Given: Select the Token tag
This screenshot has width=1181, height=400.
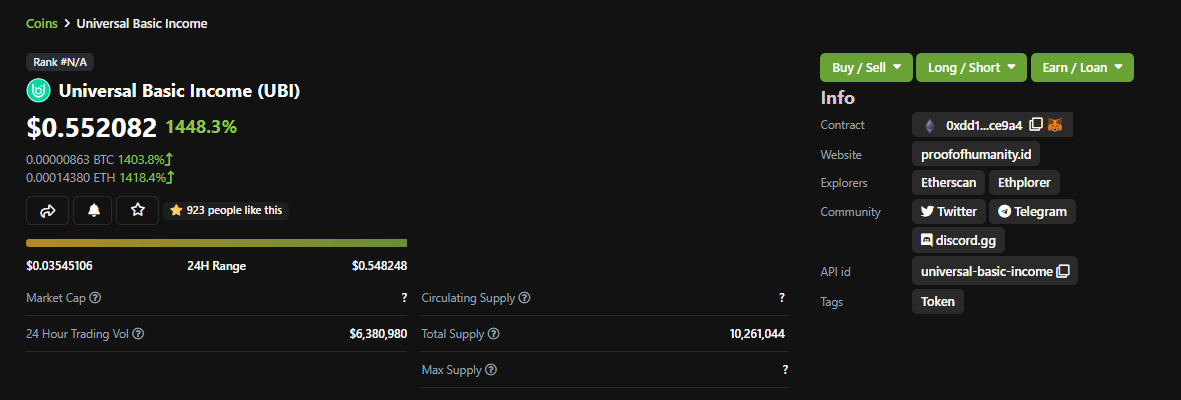Looking at the screenshot, I should tap(938, 301).
